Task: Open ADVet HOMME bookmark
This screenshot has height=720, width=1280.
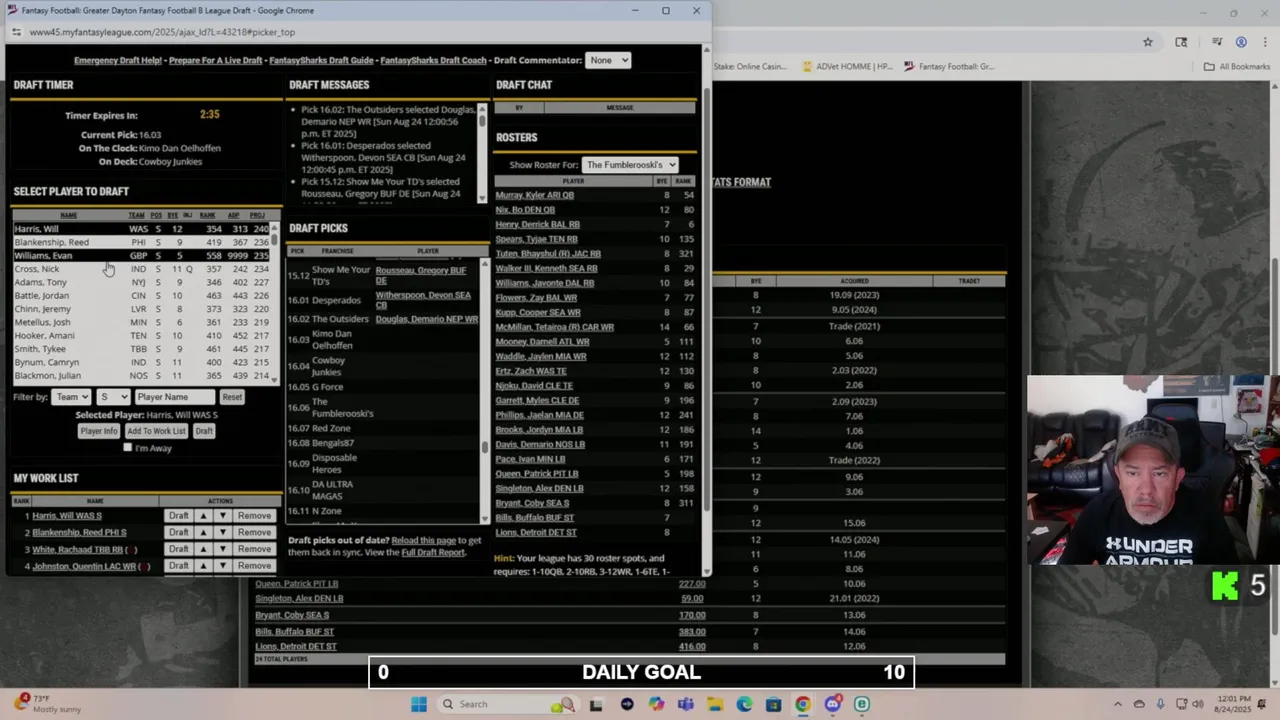Action: point(846,67)
